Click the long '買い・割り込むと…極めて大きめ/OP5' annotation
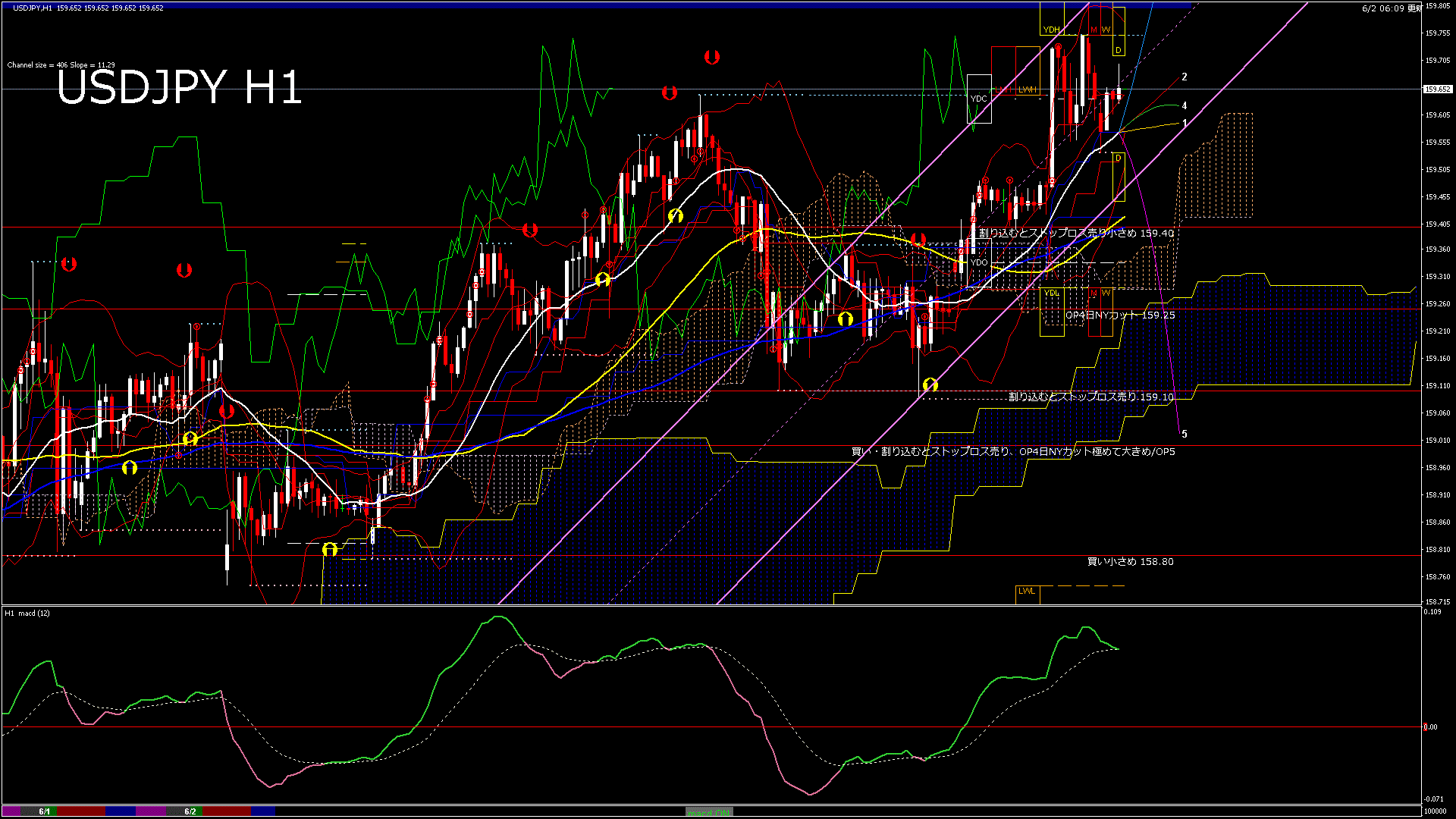 [1013, 451]
